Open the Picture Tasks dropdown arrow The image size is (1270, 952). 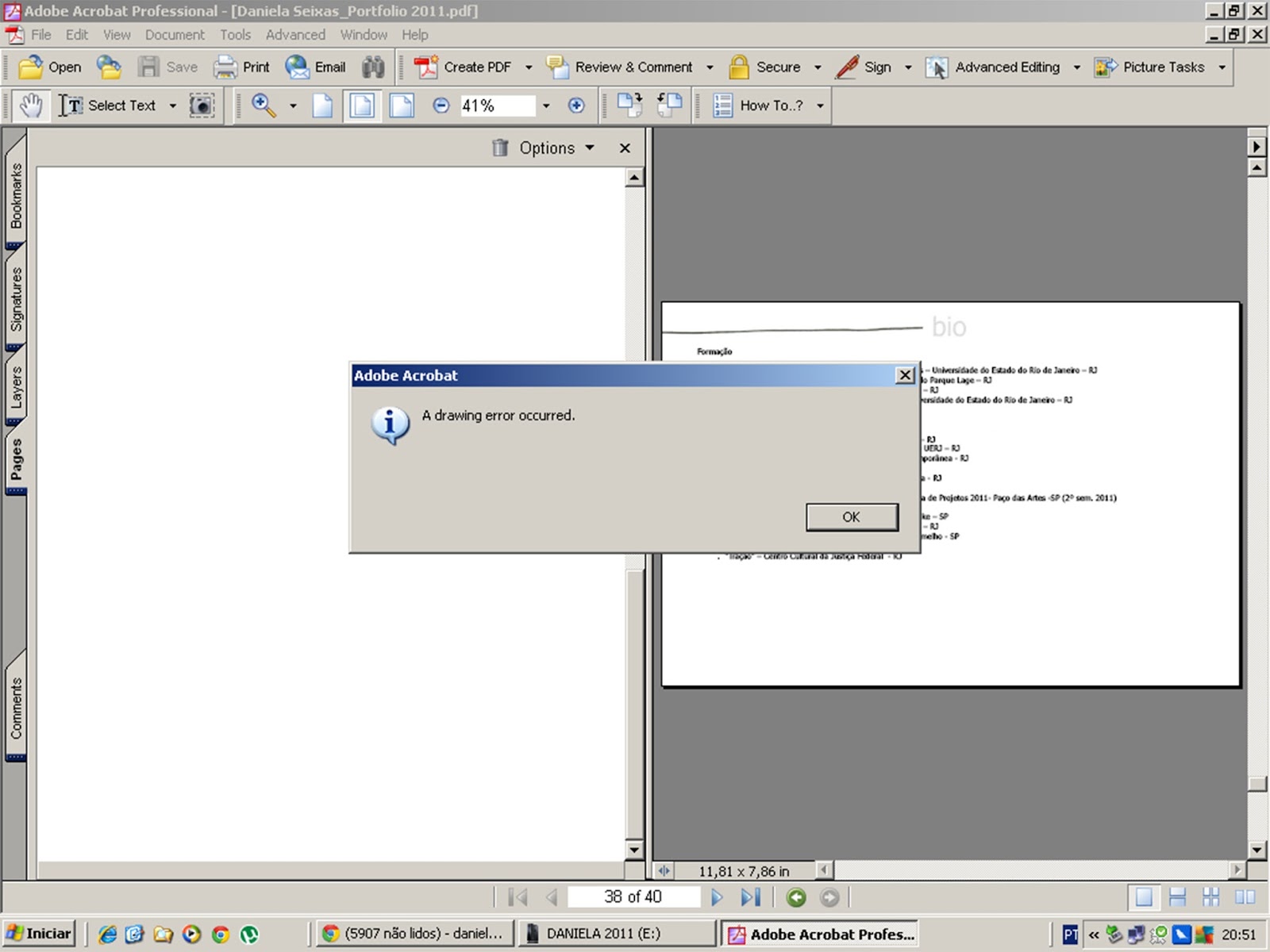[x=1222, y=68]
